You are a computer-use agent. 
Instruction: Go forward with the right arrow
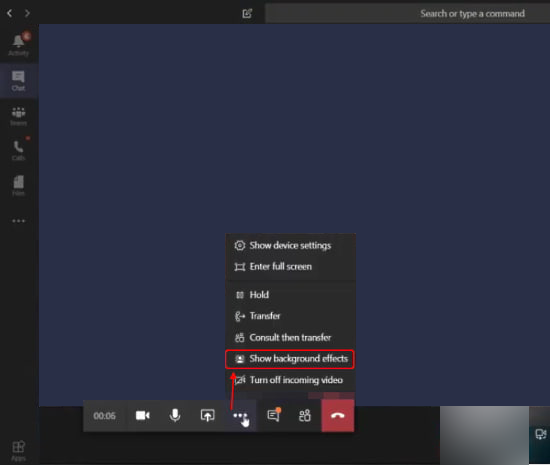coord(27,13)
